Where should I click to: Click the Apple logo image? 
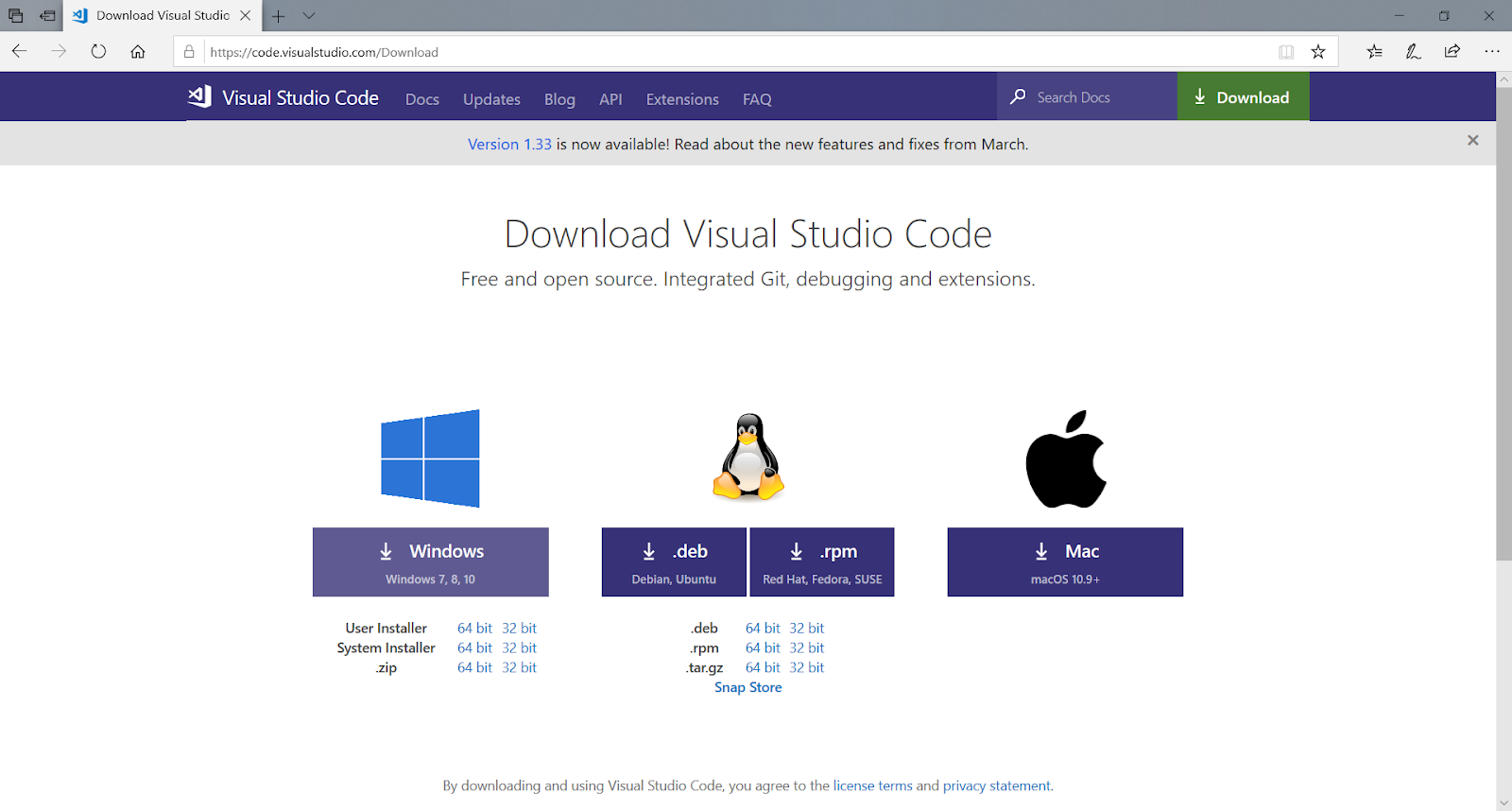(x=1066, y=459)
